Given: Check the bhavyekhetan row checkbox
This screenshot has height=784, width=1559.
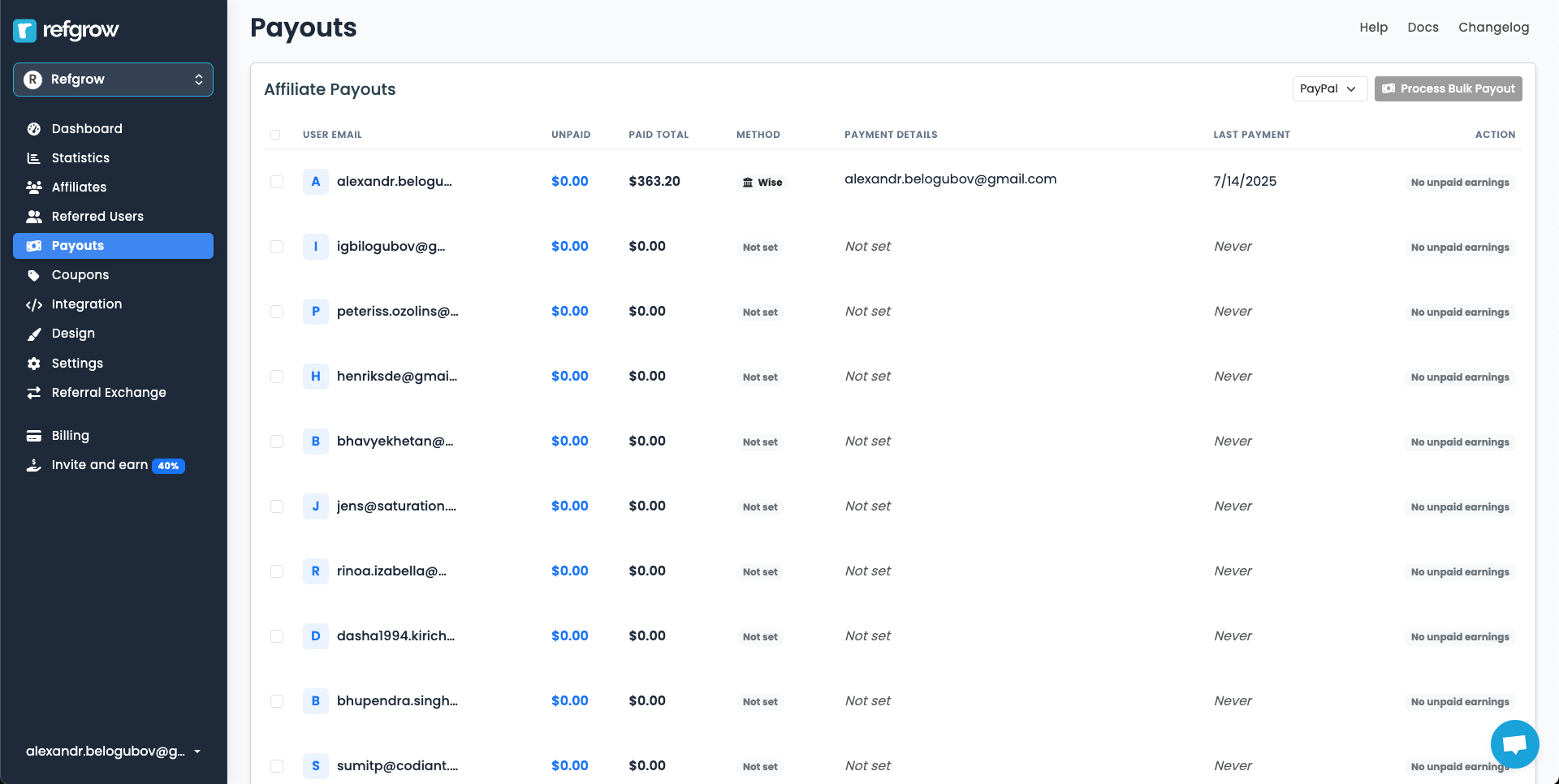Looking at the screenshot, I should (277, 442).
